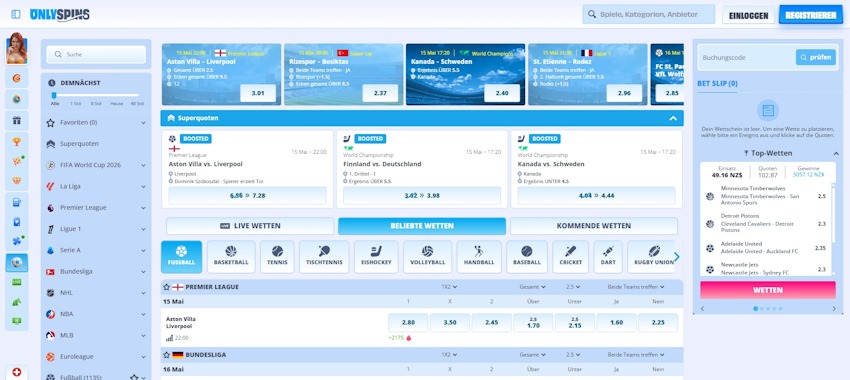
Task: Open Kanada - Schweden featured bet card
Action: tap(465, 74)
